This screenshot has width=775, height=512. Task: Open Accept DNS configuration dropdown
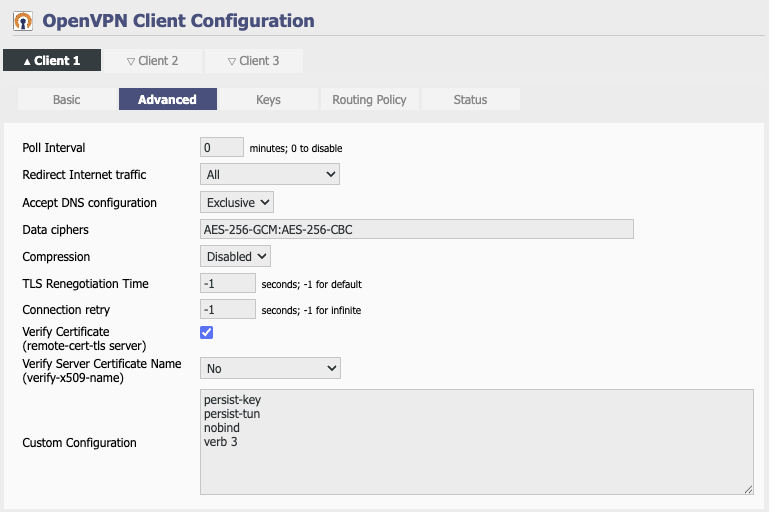pyautogui.click(x=237, y=203)
